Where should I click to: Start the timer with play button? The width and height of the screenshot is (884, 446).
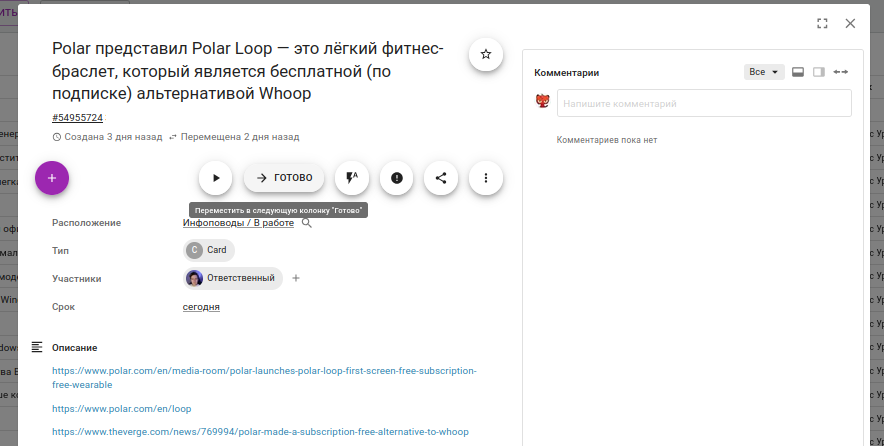(x=215, y=178)
